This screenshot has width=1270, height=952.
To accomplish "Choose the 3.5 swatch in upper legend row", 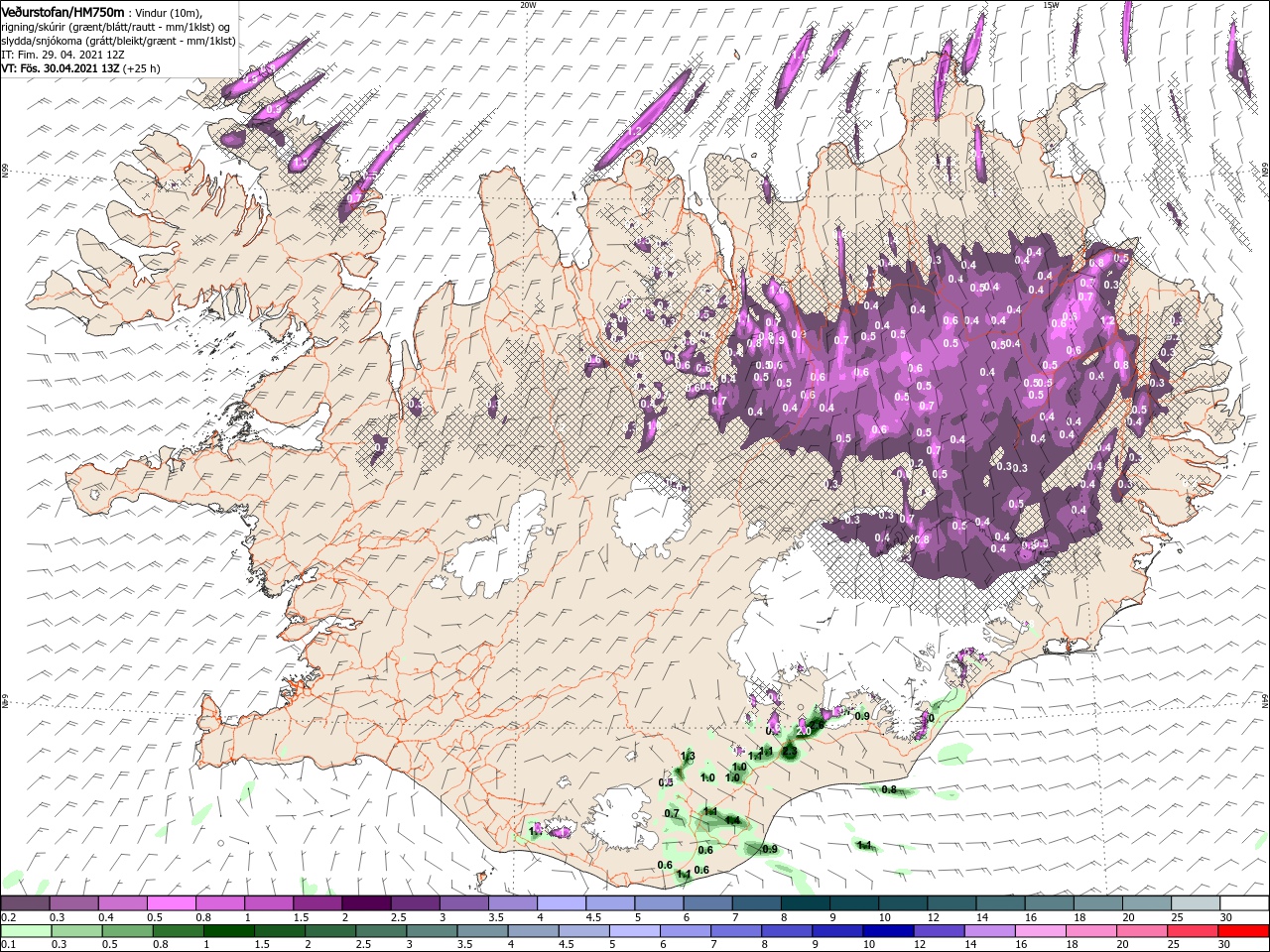I will (x=512, y=903).
